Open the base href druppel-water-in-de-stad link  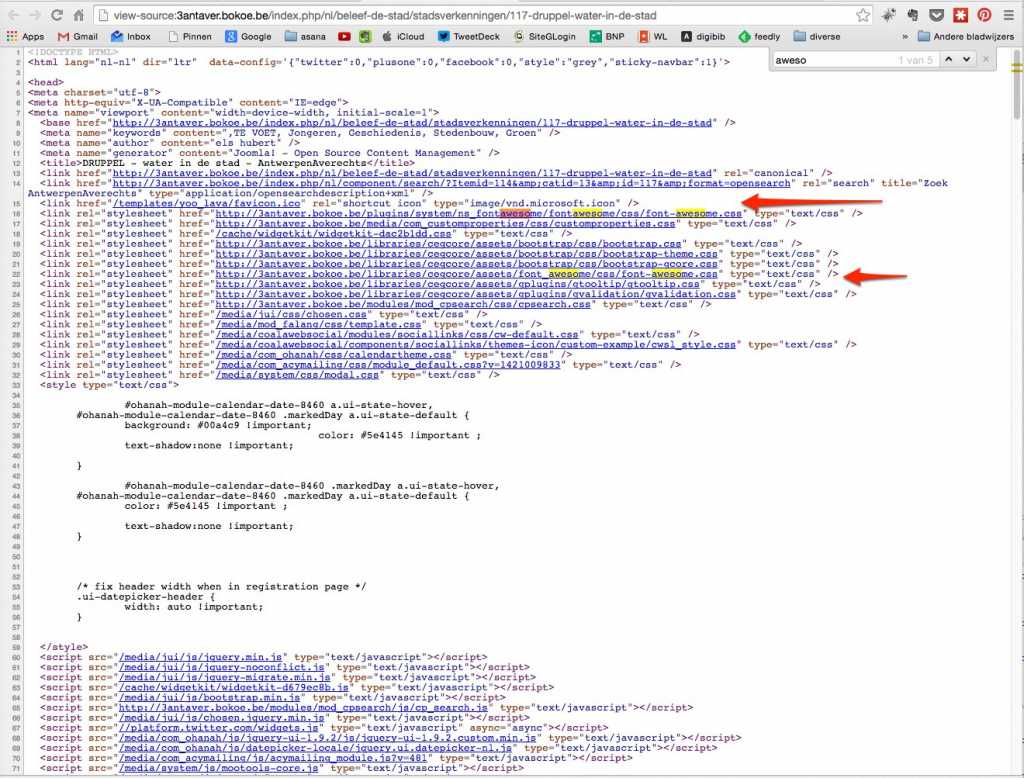click(412, 122)
